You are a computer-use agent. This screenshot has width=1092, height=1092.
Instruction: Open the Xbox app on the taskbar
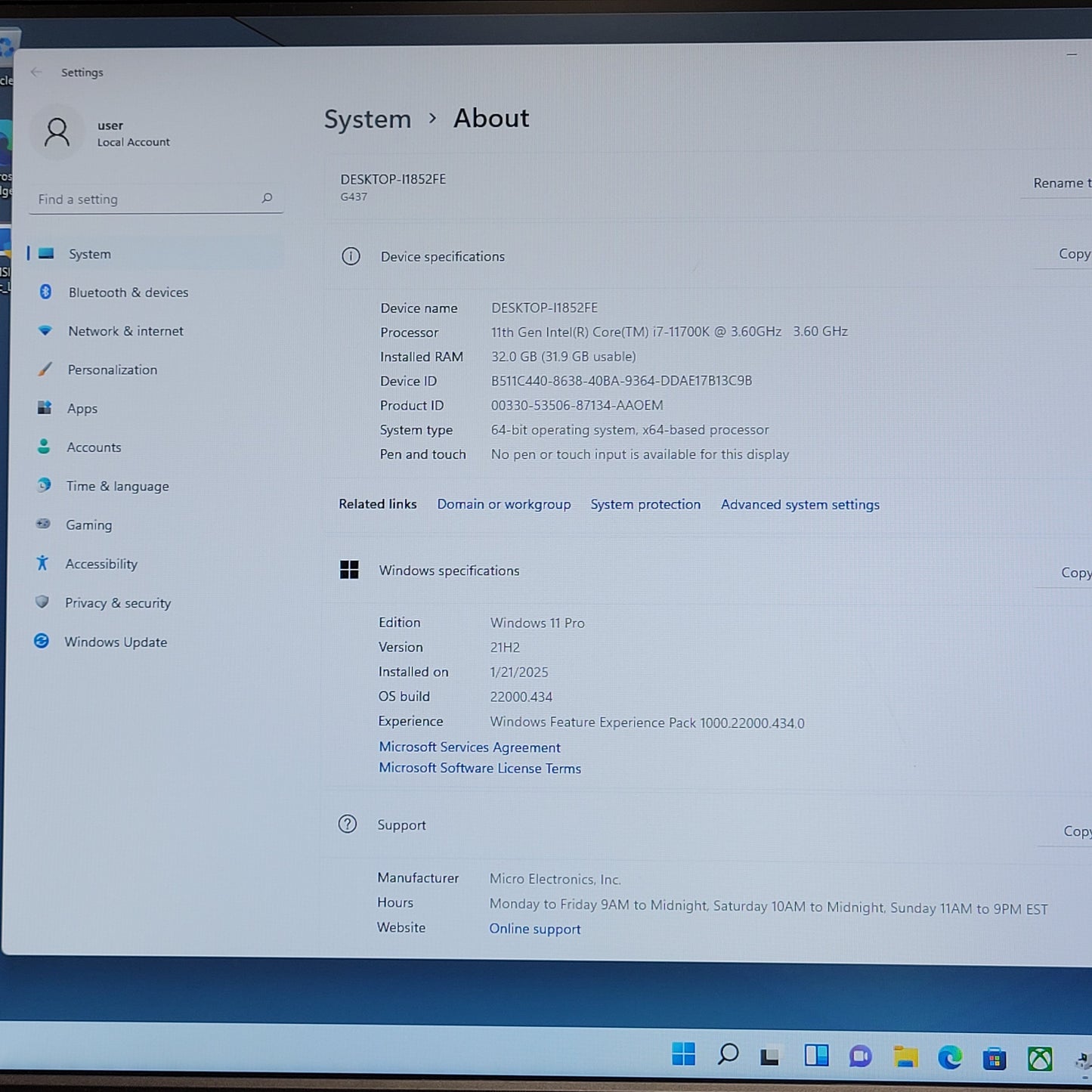click(x=1040, y=1059)
